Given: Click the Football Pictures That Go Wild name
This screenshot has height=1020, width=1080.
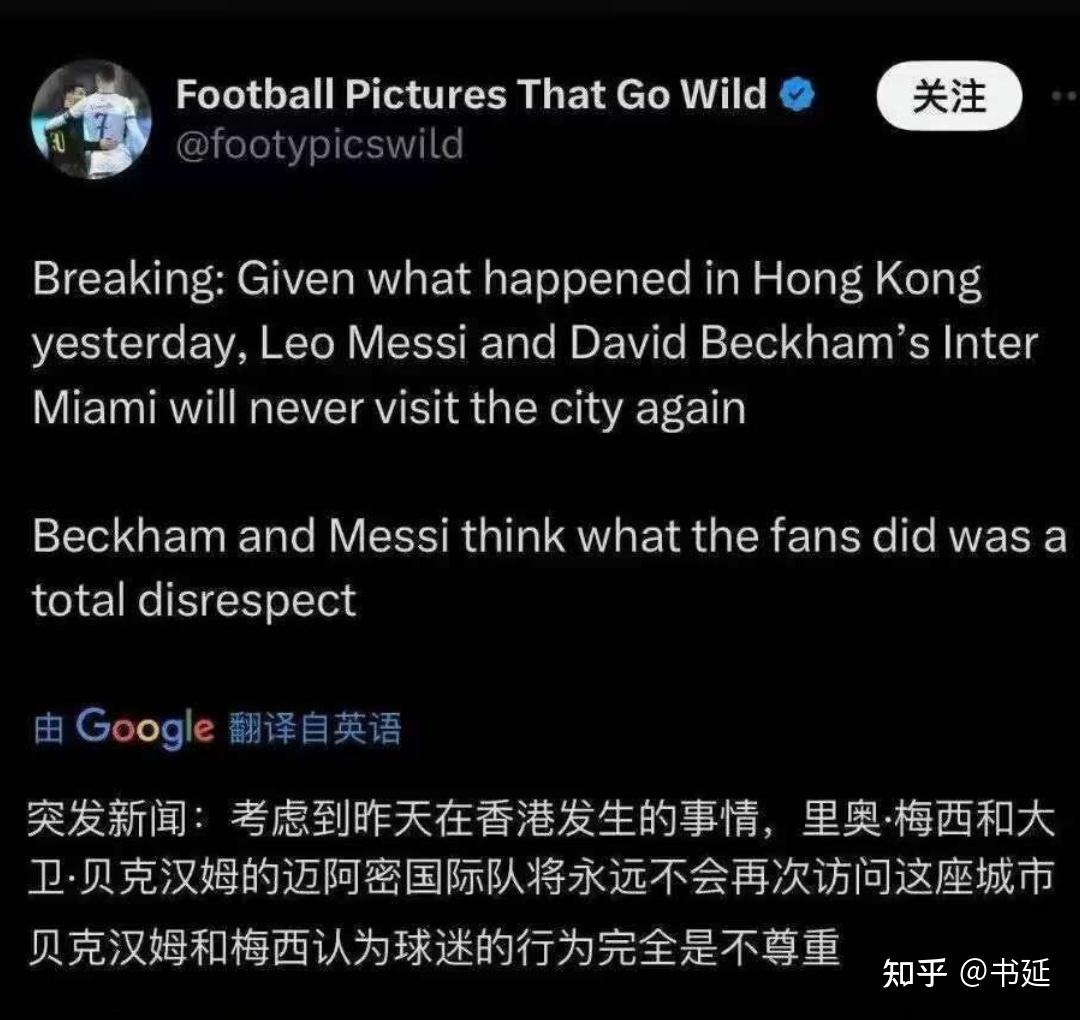Looking at the screenshot, I should 471,94.
